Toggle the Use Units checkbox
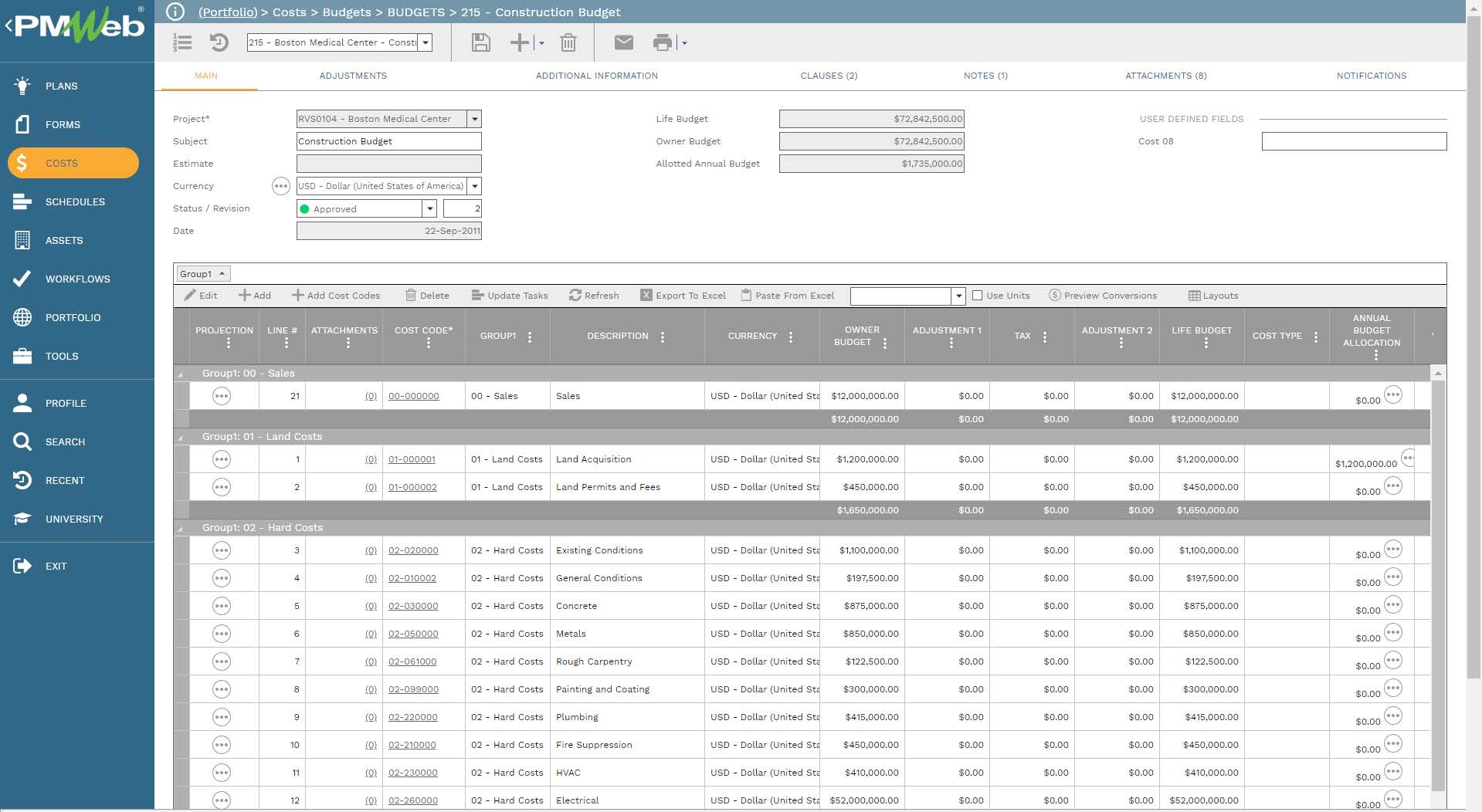Image resolution: width=1482 pixels, height=812 pixels. click(977, 295)
